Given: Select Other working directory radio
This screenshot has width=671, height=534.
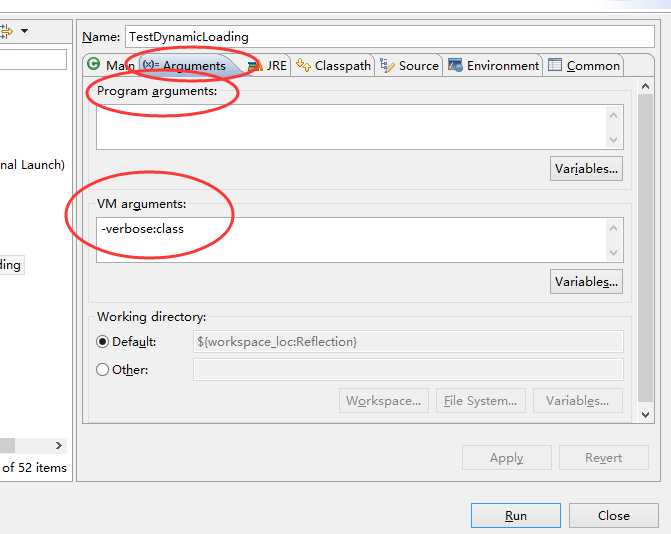Looking at the screenshot, I should coord(103,370).
